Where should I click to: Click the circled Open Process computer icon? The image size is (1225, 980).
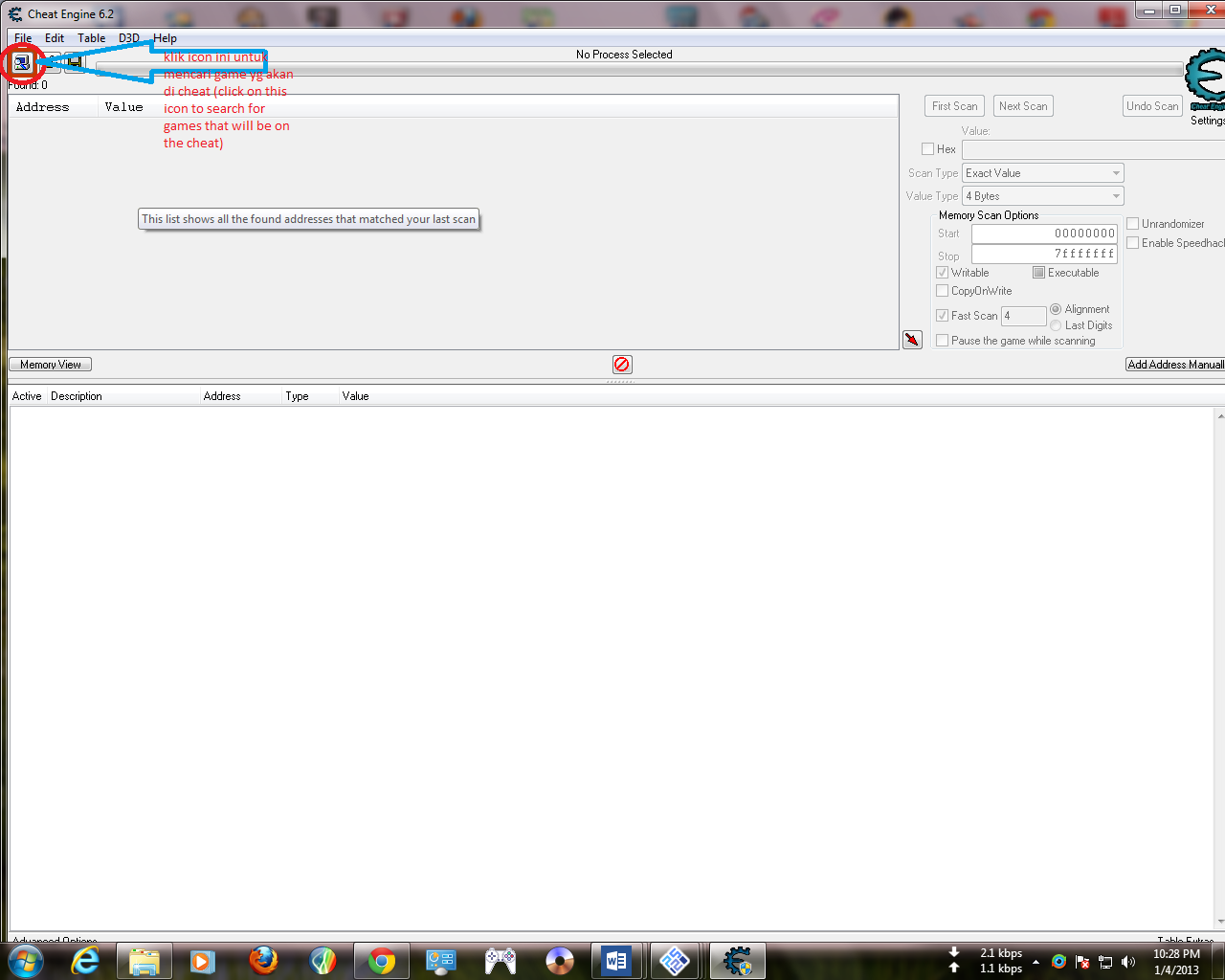[21, 62]
